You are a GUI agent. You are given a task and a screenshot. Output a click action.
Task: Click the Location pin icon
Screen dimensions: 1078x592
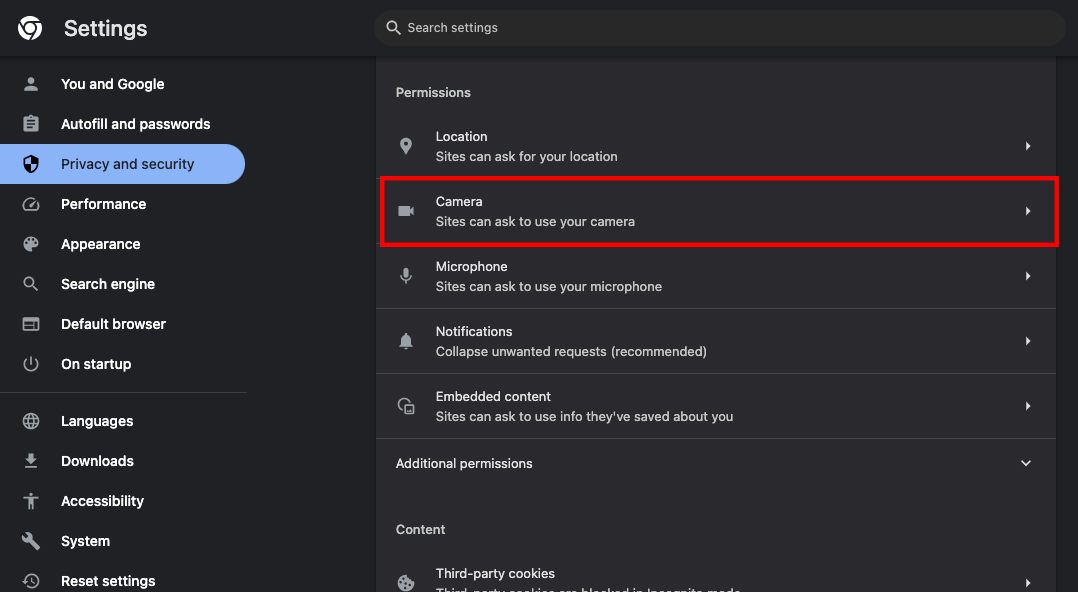(406, 146)
